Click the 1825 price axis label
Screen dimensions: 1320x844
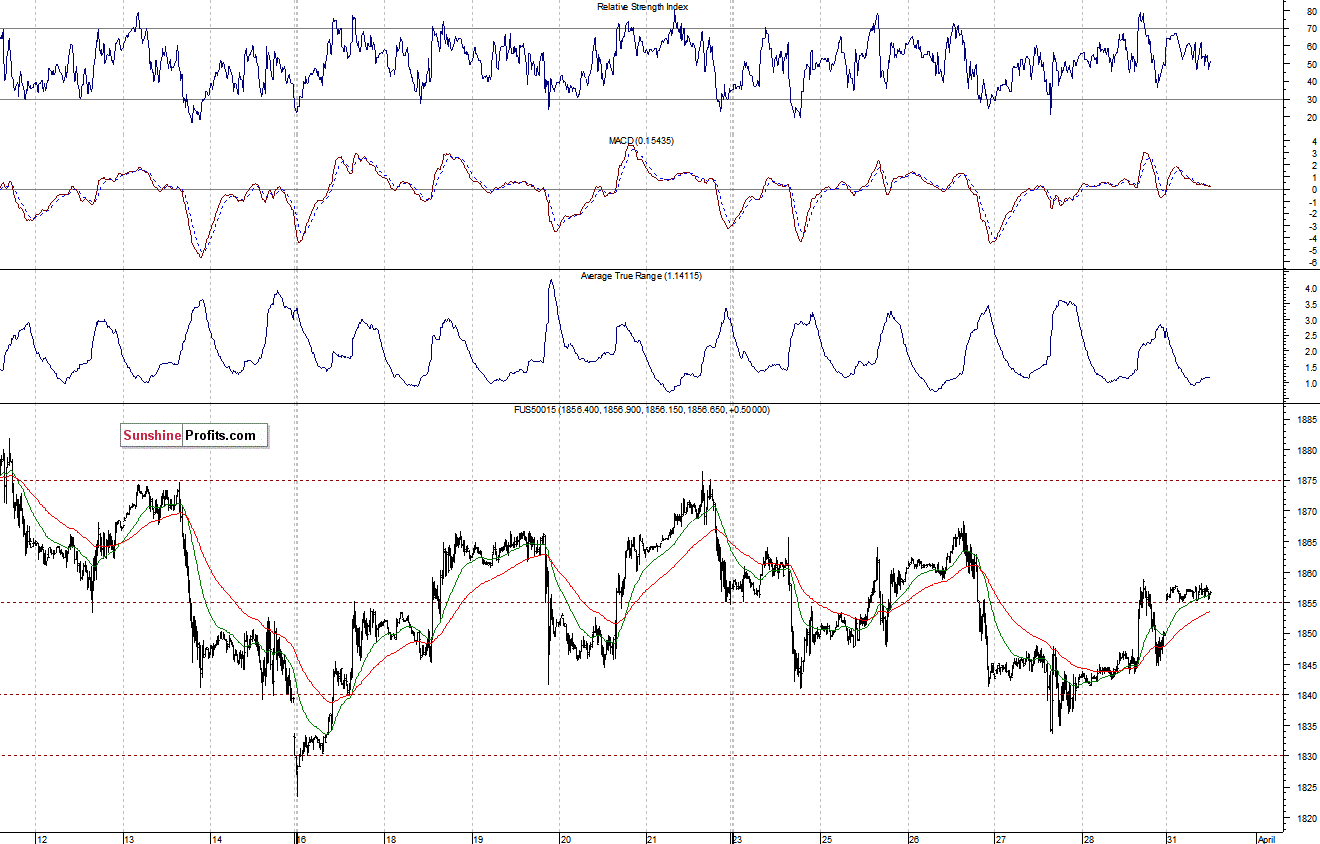pyautogui.click(x=1307, y=788)
